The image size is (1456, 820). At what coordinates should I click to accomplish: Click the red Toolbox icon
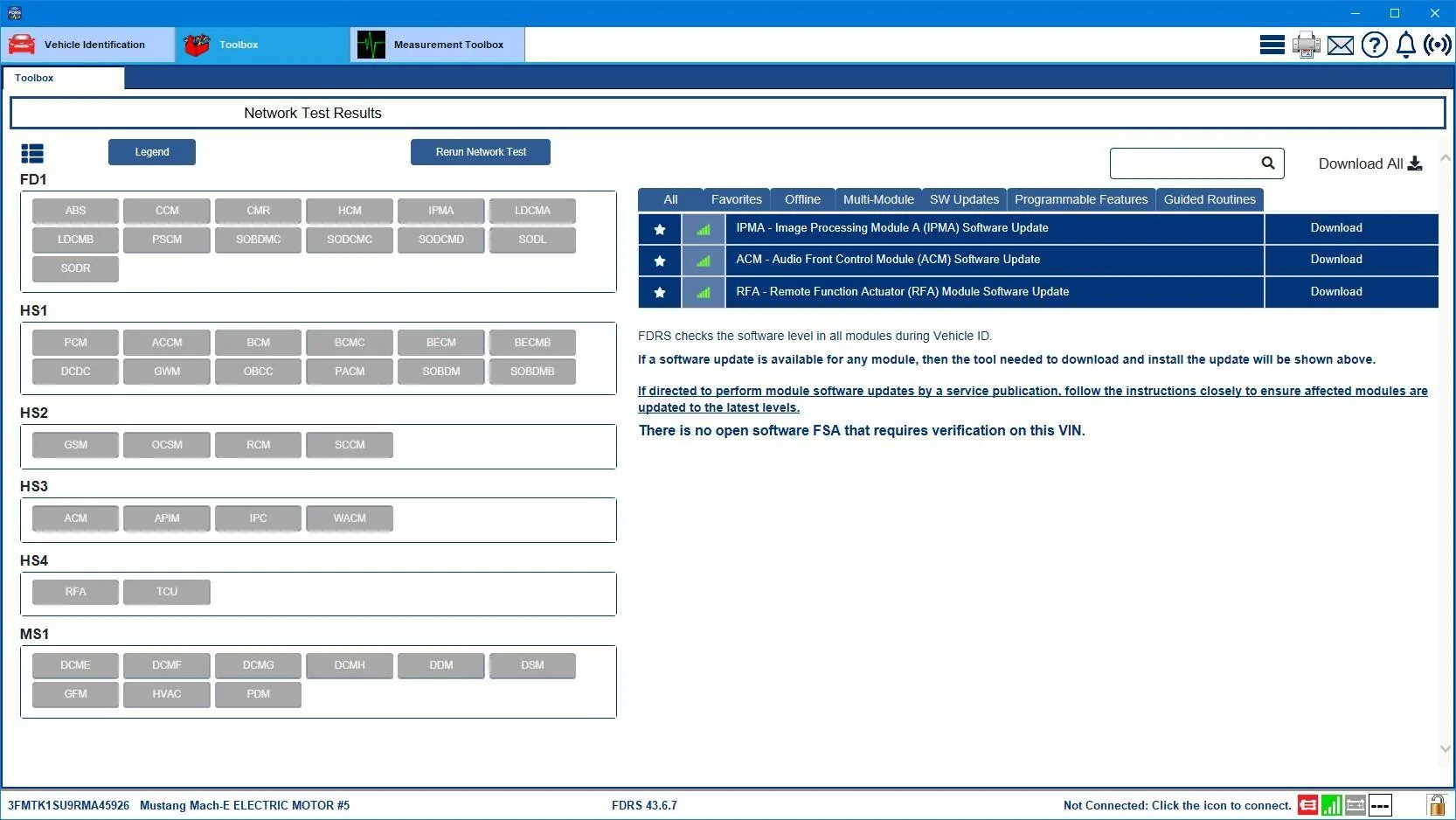pos(197,45)
